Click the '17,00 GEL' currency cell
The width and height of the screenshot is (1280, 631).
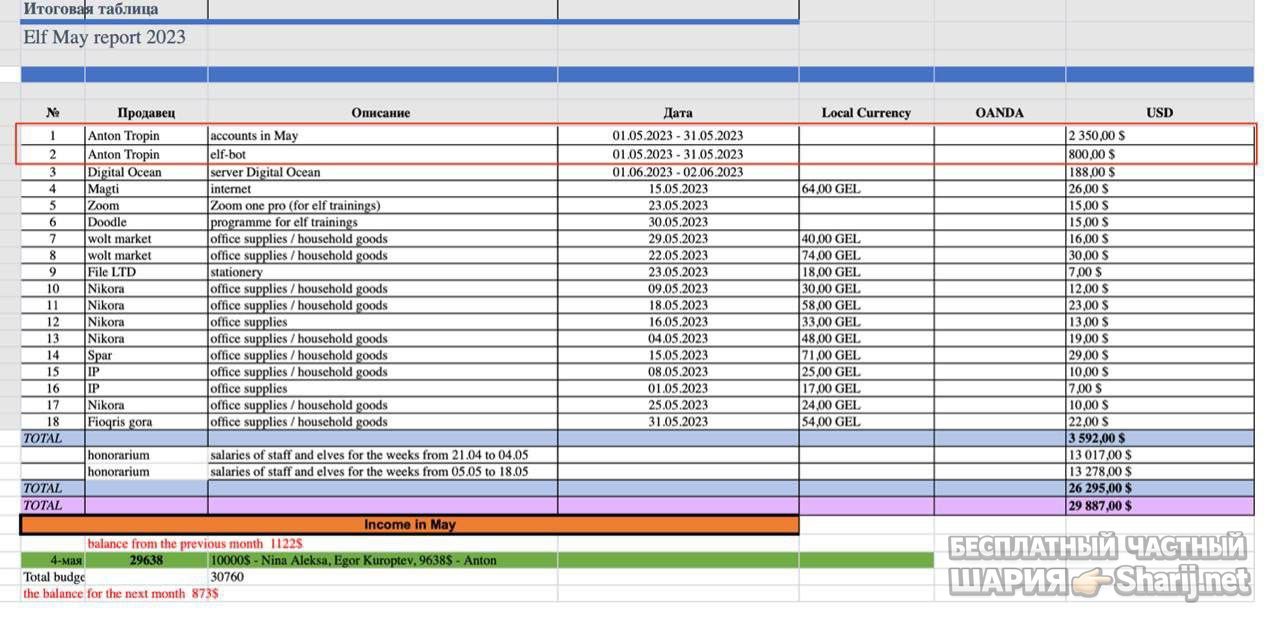click(866, 388)
